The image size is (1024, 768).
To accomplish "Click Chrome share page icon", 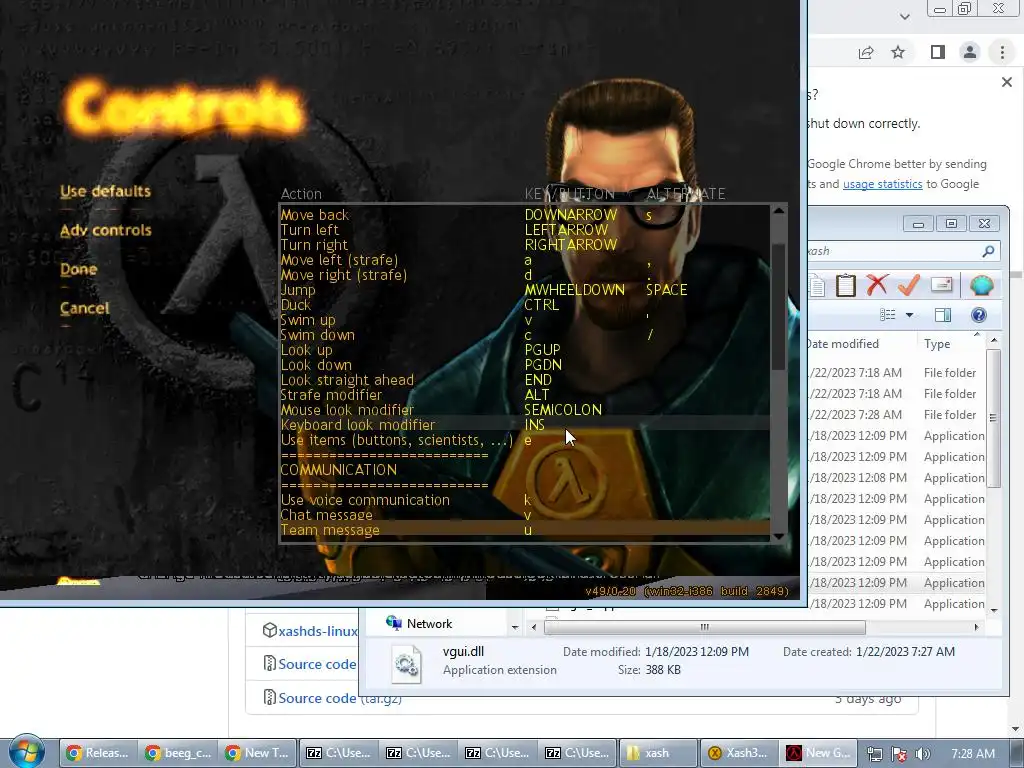I will click(x=866, y=52).
